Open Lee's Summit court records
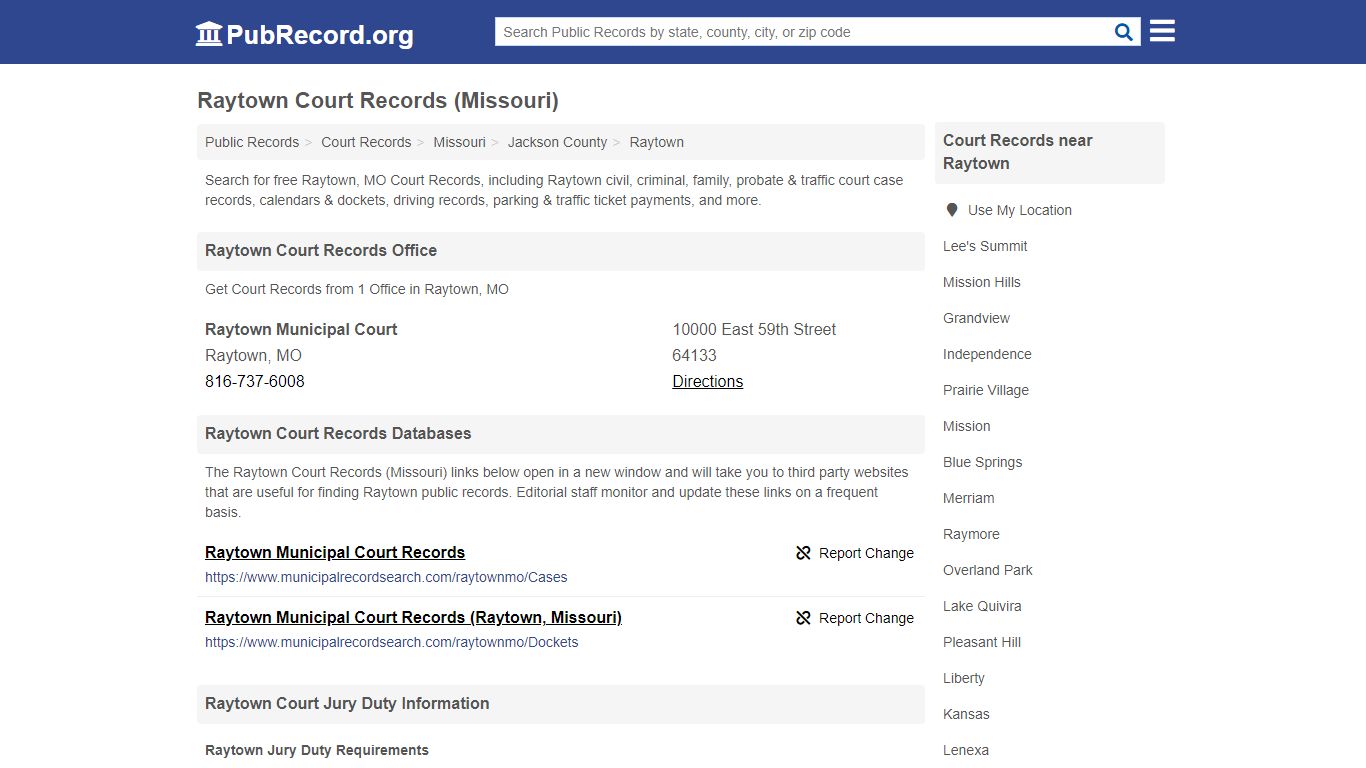Screen dimensions: 1366x768 pos(985,246)
